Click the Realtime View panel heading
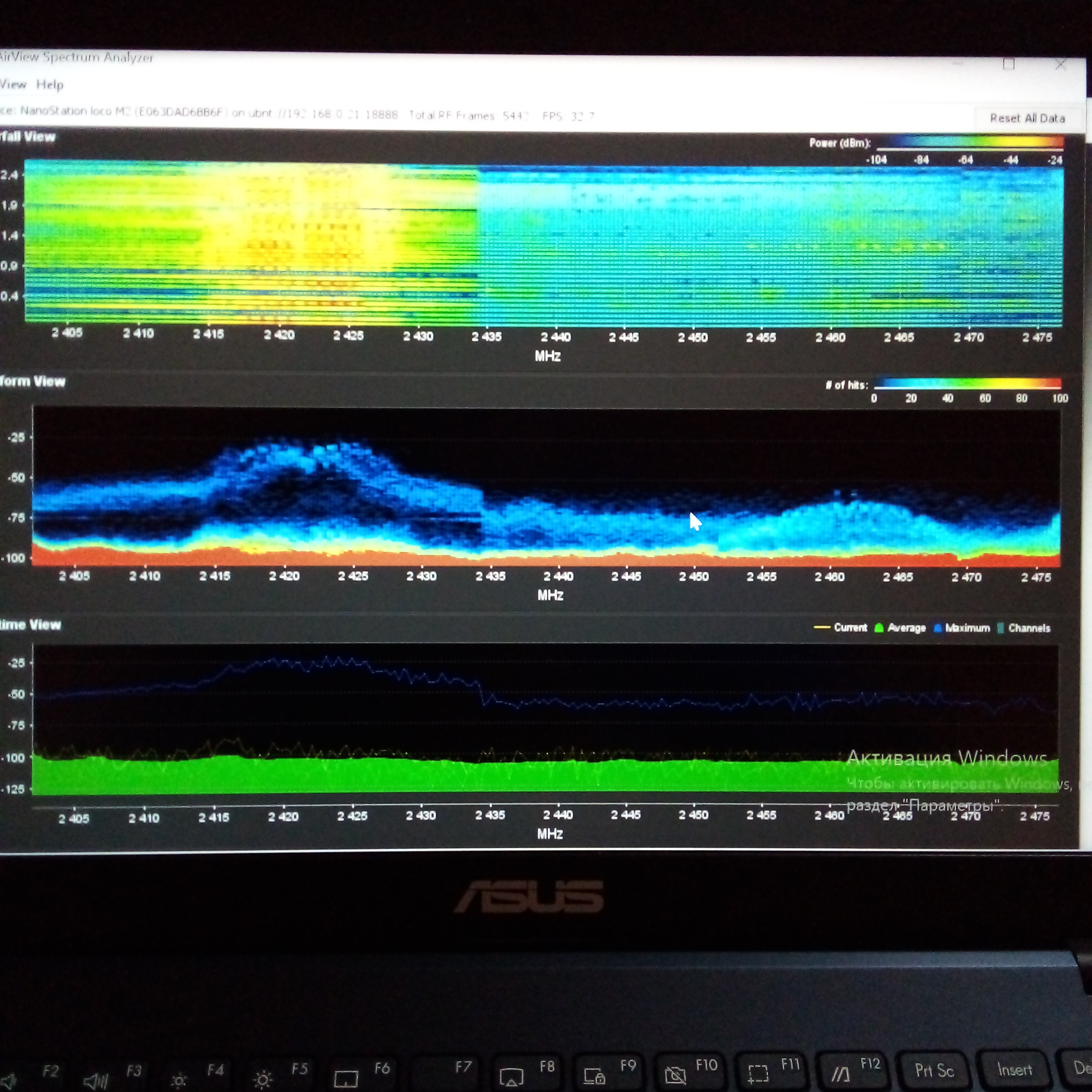Viewport: 1092px width, 1092px height. (x=30, y=625)
